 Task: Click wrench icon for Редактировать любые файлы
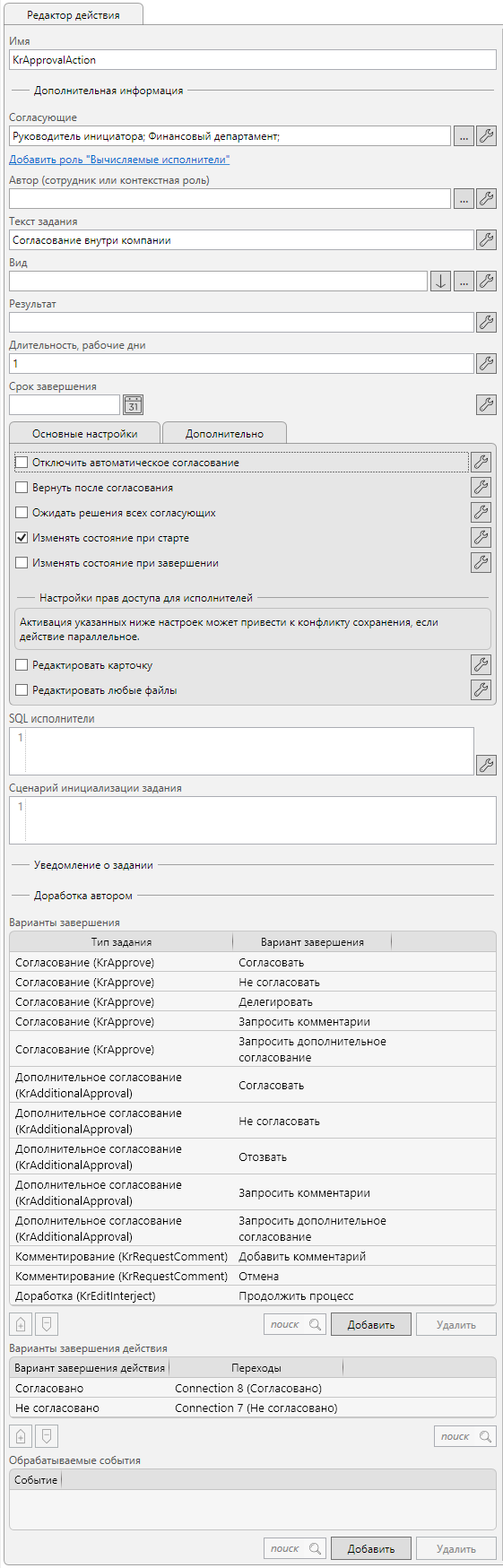(x=481, y=690)
